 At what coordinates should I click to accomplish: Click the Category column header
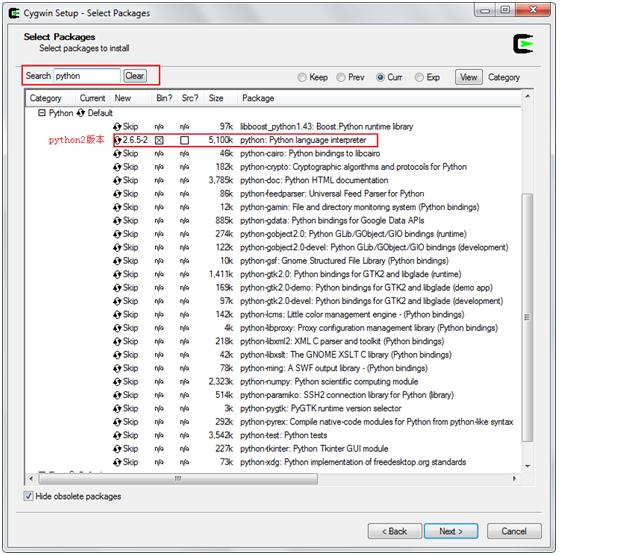[x=45, y=98]
